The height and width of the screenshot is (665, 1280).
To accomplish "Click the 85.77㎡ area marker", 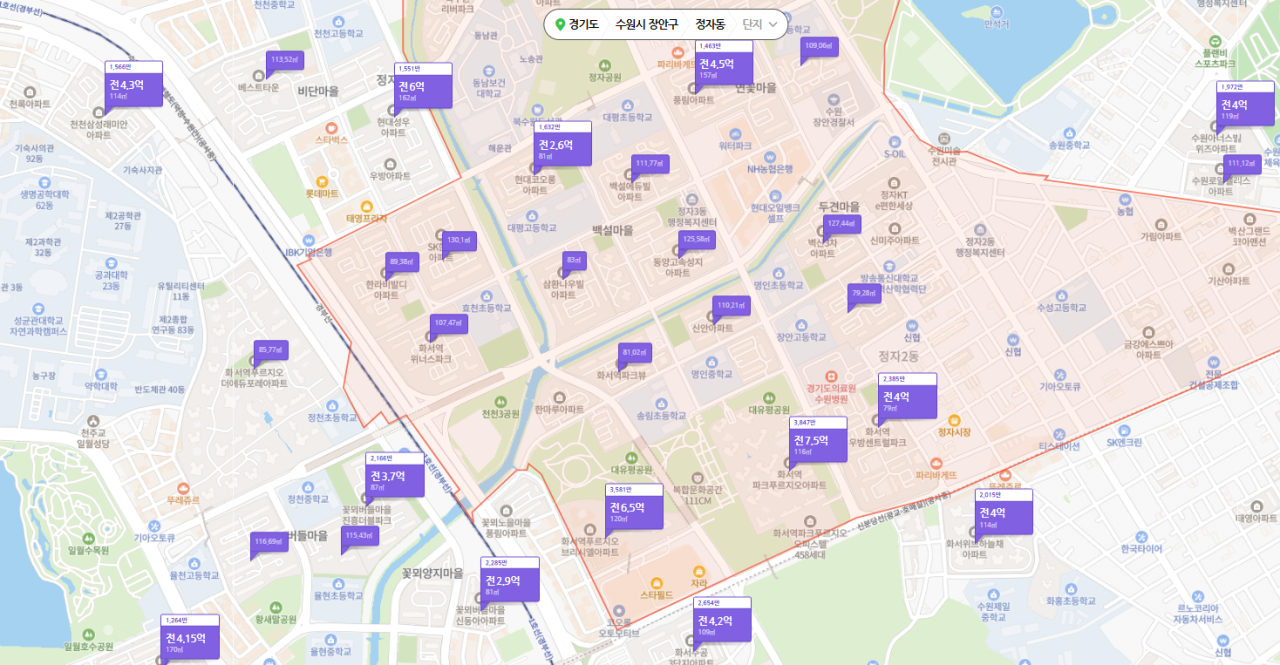I will [x=270, y=350].
